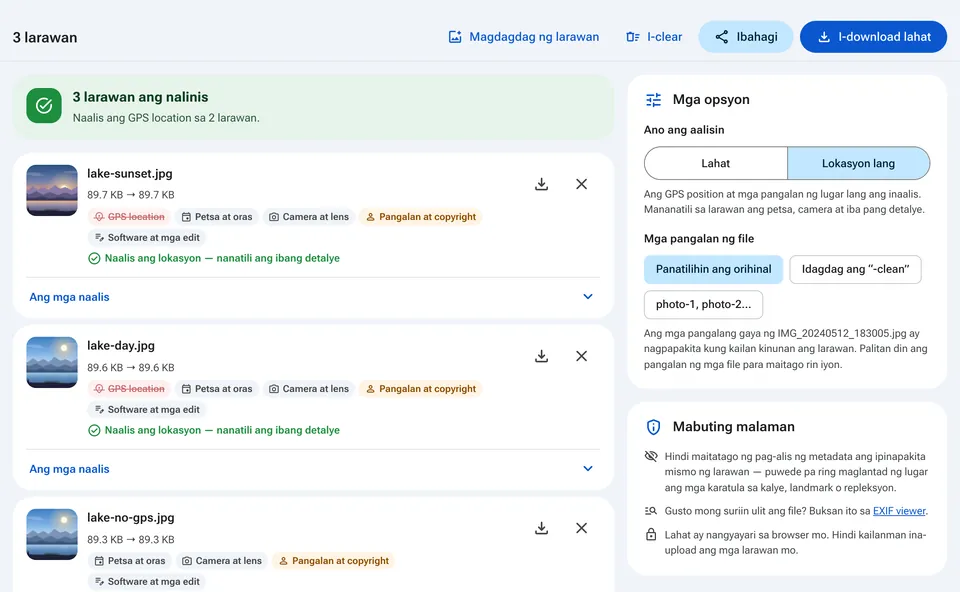Open the EXIF viewer link

pyautogui.click(x=899, y=511)
